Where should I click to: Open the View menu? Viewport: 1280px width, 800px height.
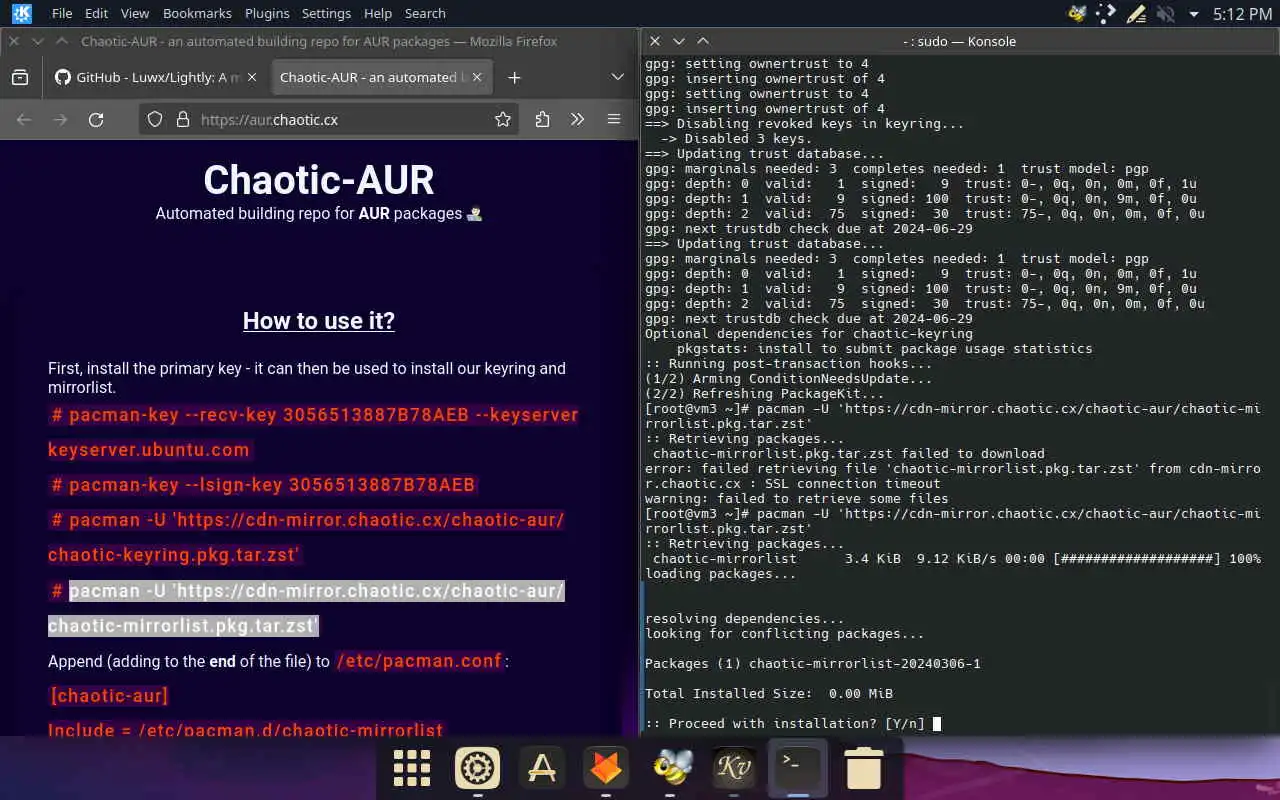click(134, 13)
